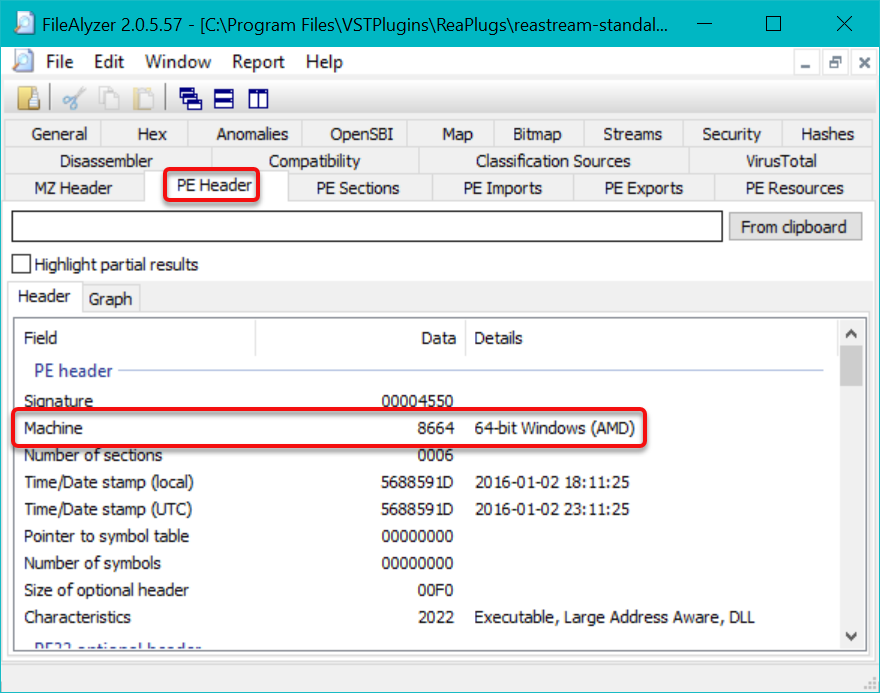This screenshot has height=693, width=880.
Task: Switch to the PE Sections tab
Action: point(357,188)
